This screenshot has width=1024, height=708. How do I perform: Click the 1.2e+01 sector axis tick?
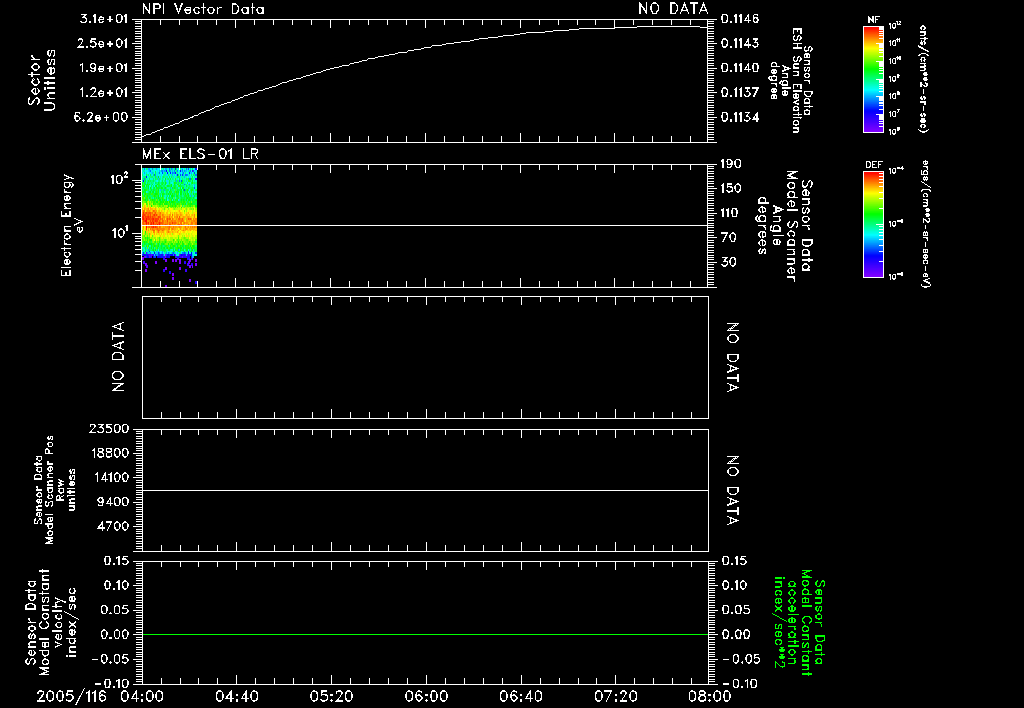(103, 93)
